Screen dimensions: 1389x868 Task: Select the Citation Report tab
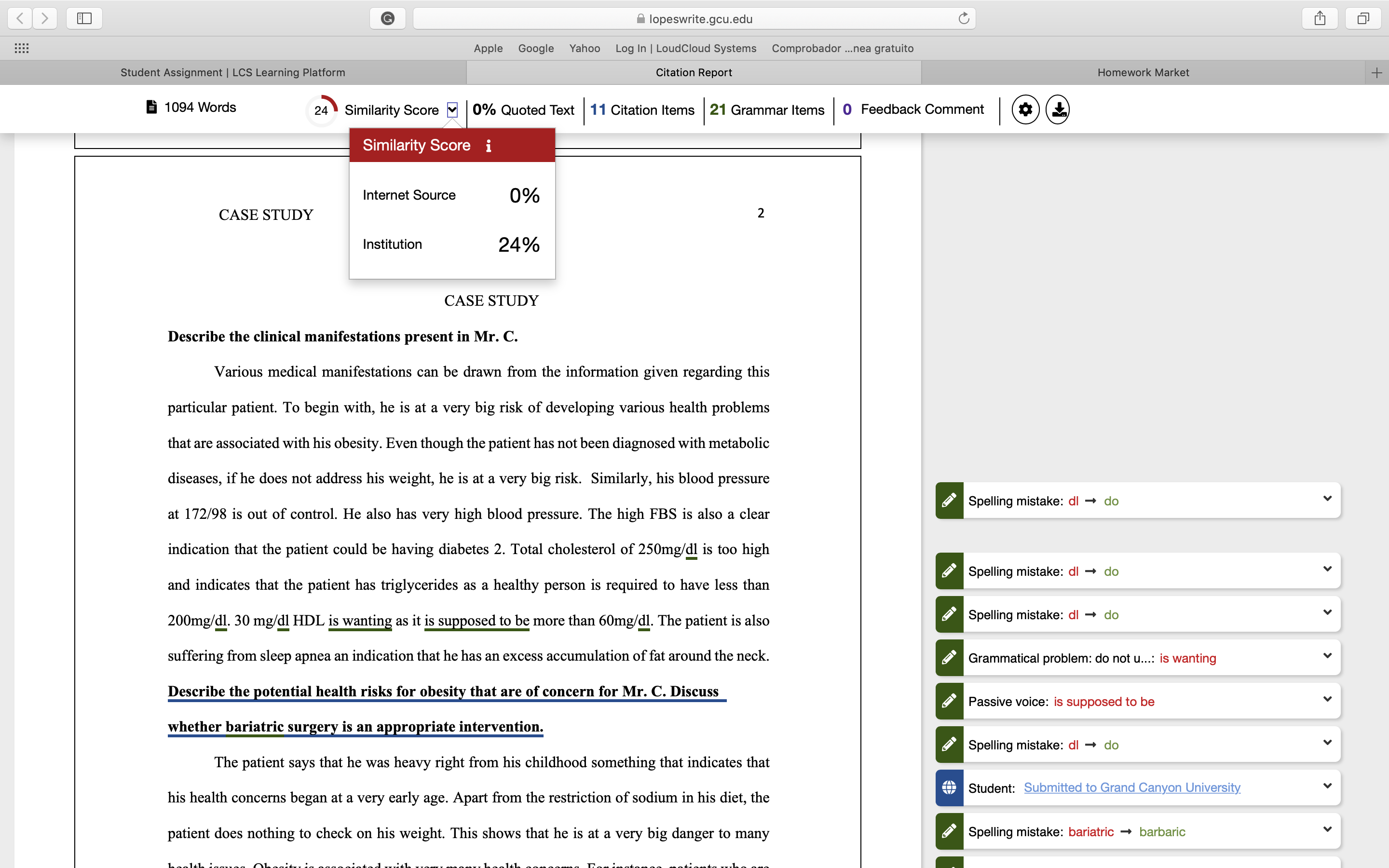(x=694, y=72)
